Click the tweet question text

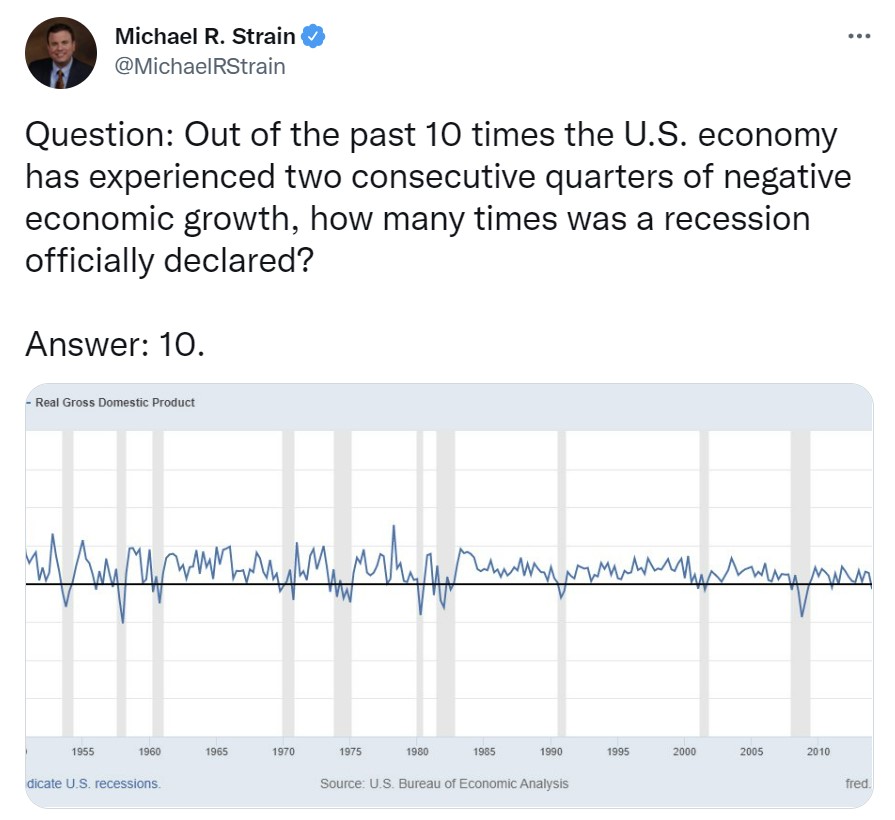click(438, 197)
